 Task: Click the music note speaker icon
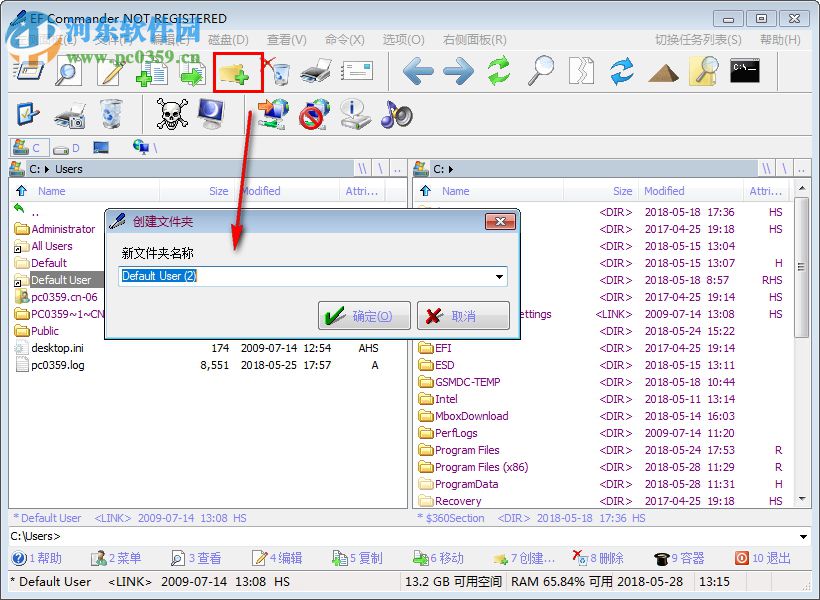pyautogui.click(x=396, y=114)
